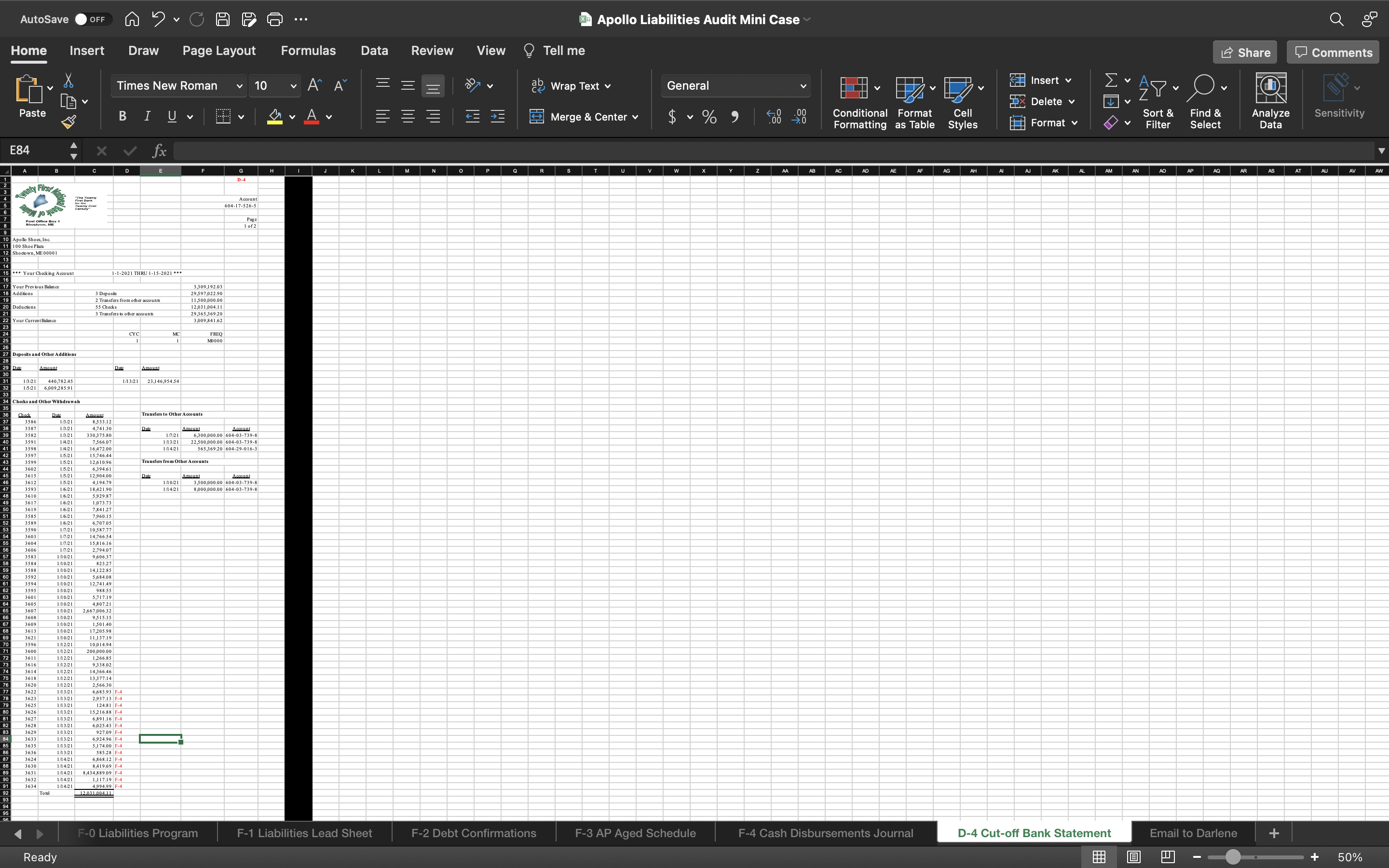
Task: Apply Percent Style formatting
Action: [709, 117]
